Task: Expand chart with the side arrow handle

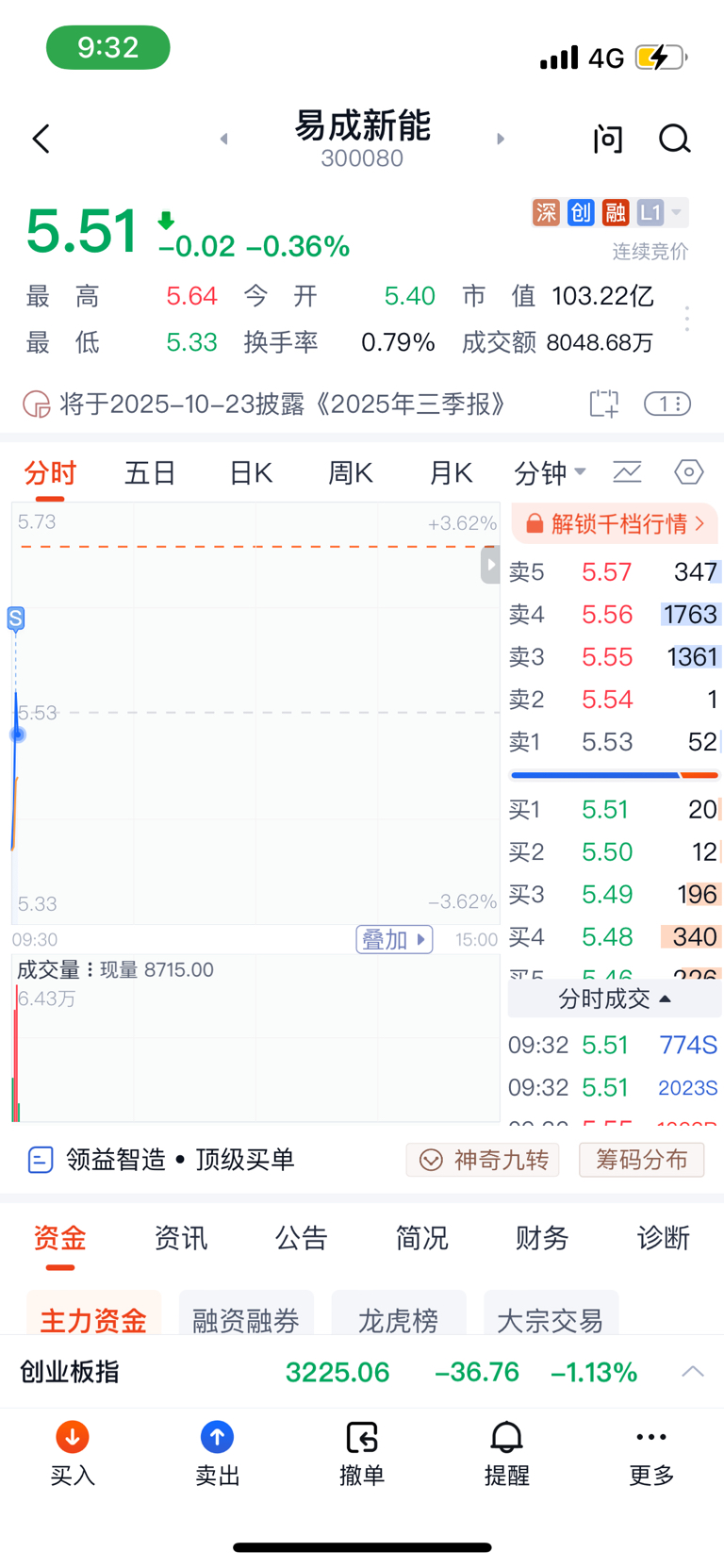Action: pyautogui.click(x=490, y=565)
